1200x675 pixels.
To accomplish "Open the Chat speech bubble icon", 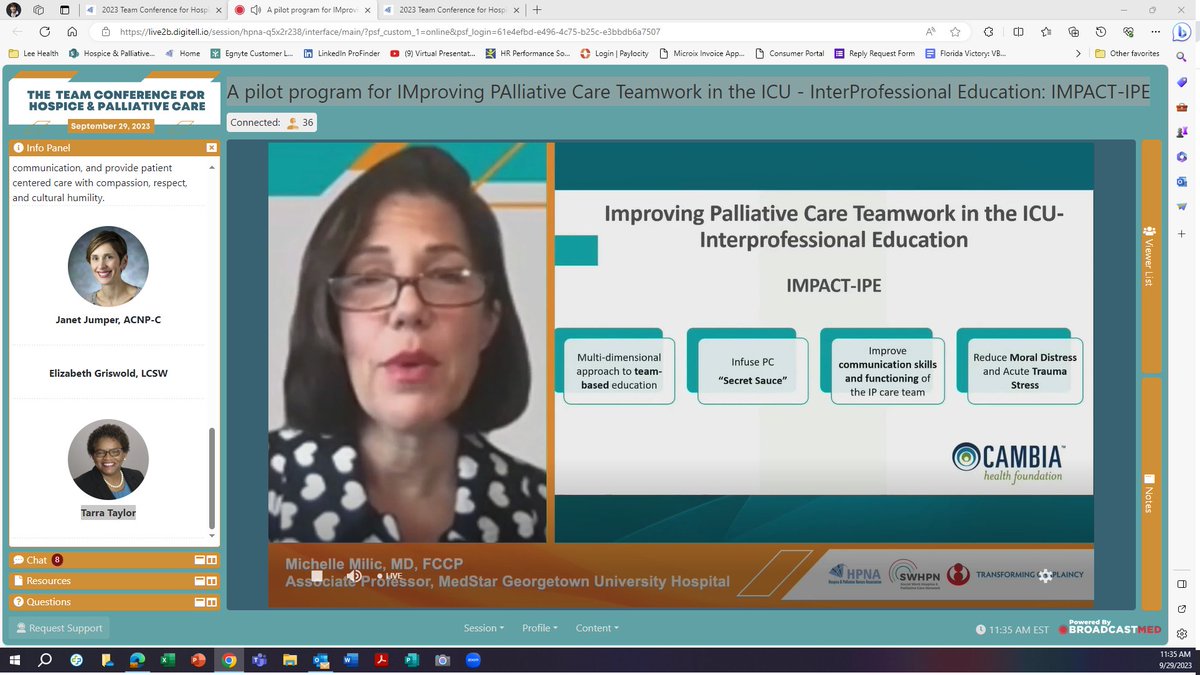I will click(x=20, y=559).
